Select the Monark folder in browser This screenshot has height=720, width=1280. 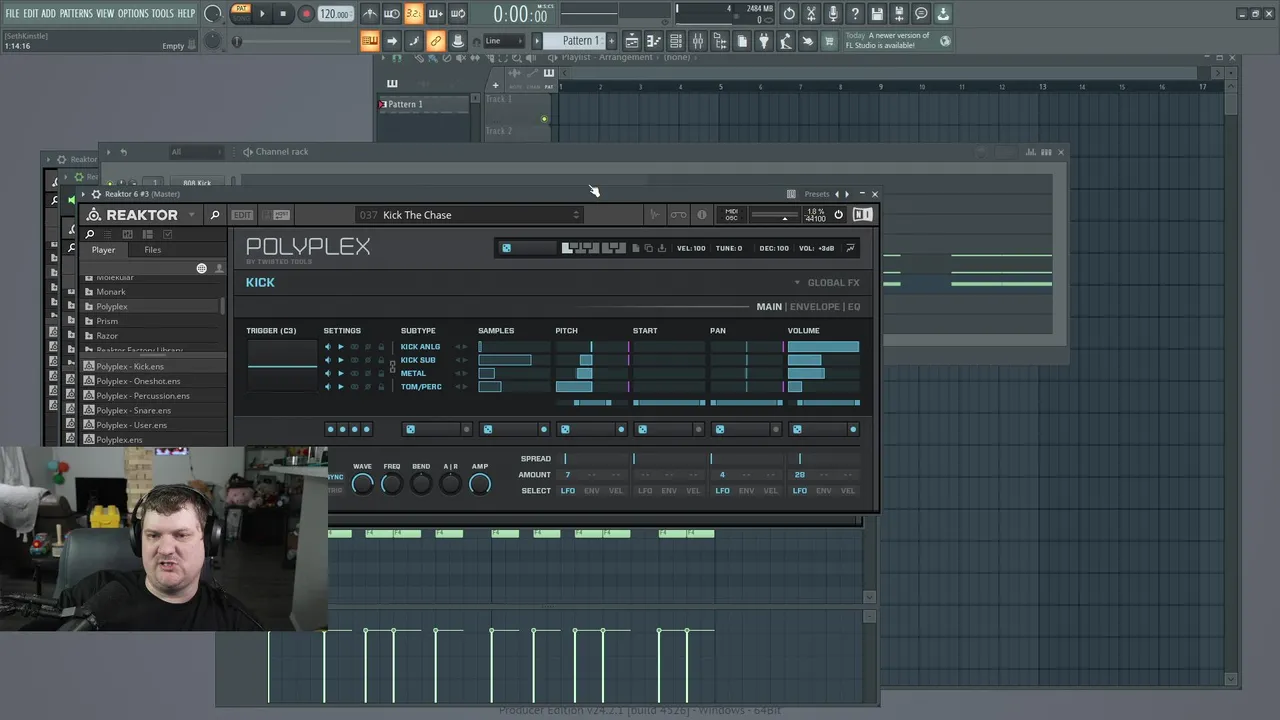[x=111, y=292]
